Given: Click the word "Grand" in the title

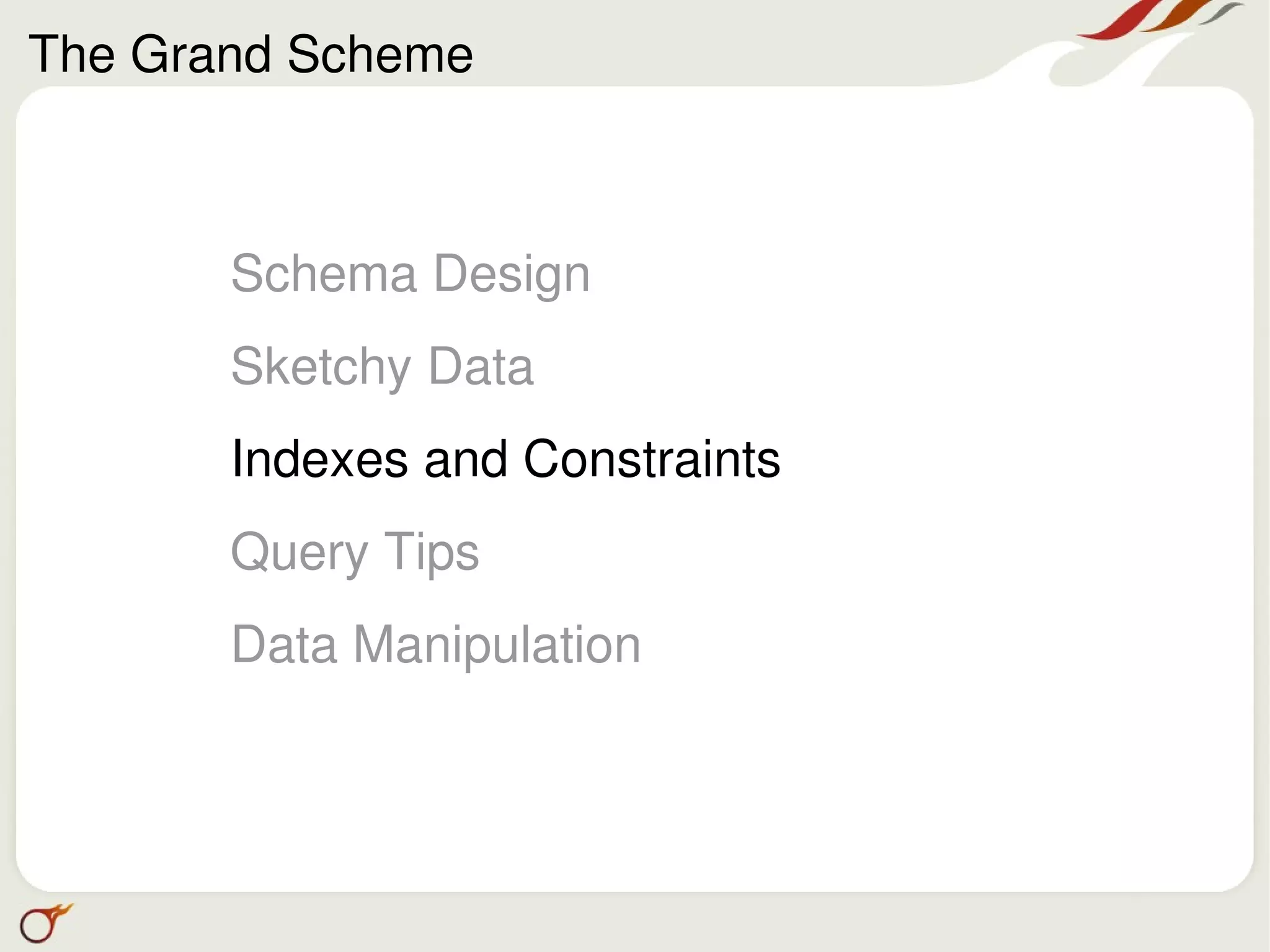Looking at the screenshot, I should [x=201, y=55].
